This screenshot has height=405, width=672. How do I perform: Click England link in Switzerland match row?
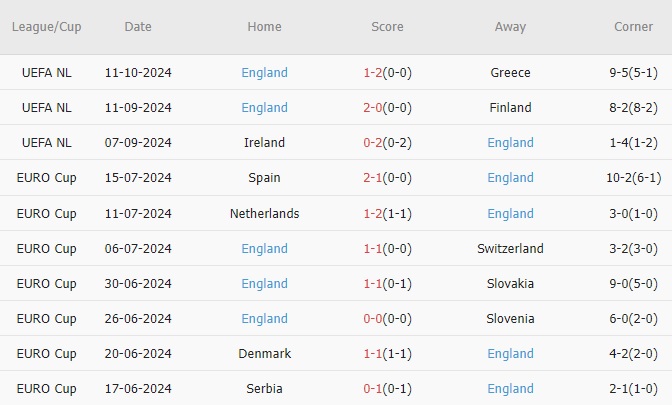click(x=264, y=249)
